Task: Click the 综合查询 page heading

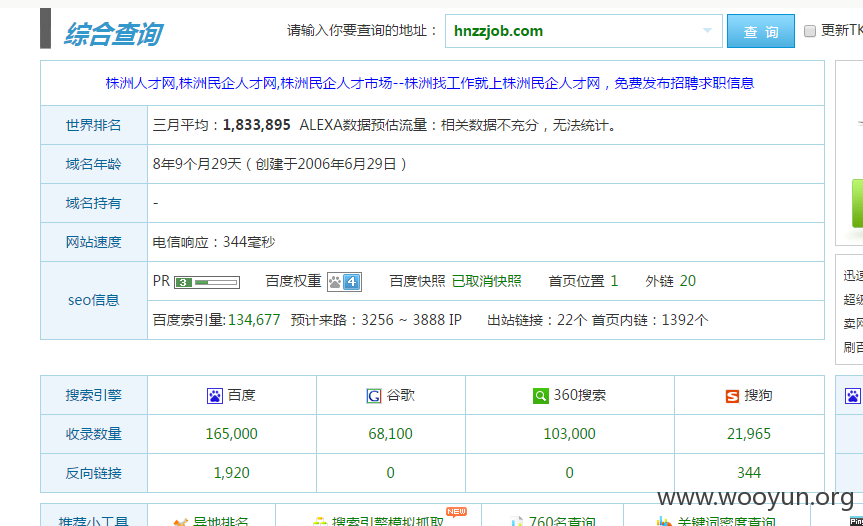Action: pos(113,34)
